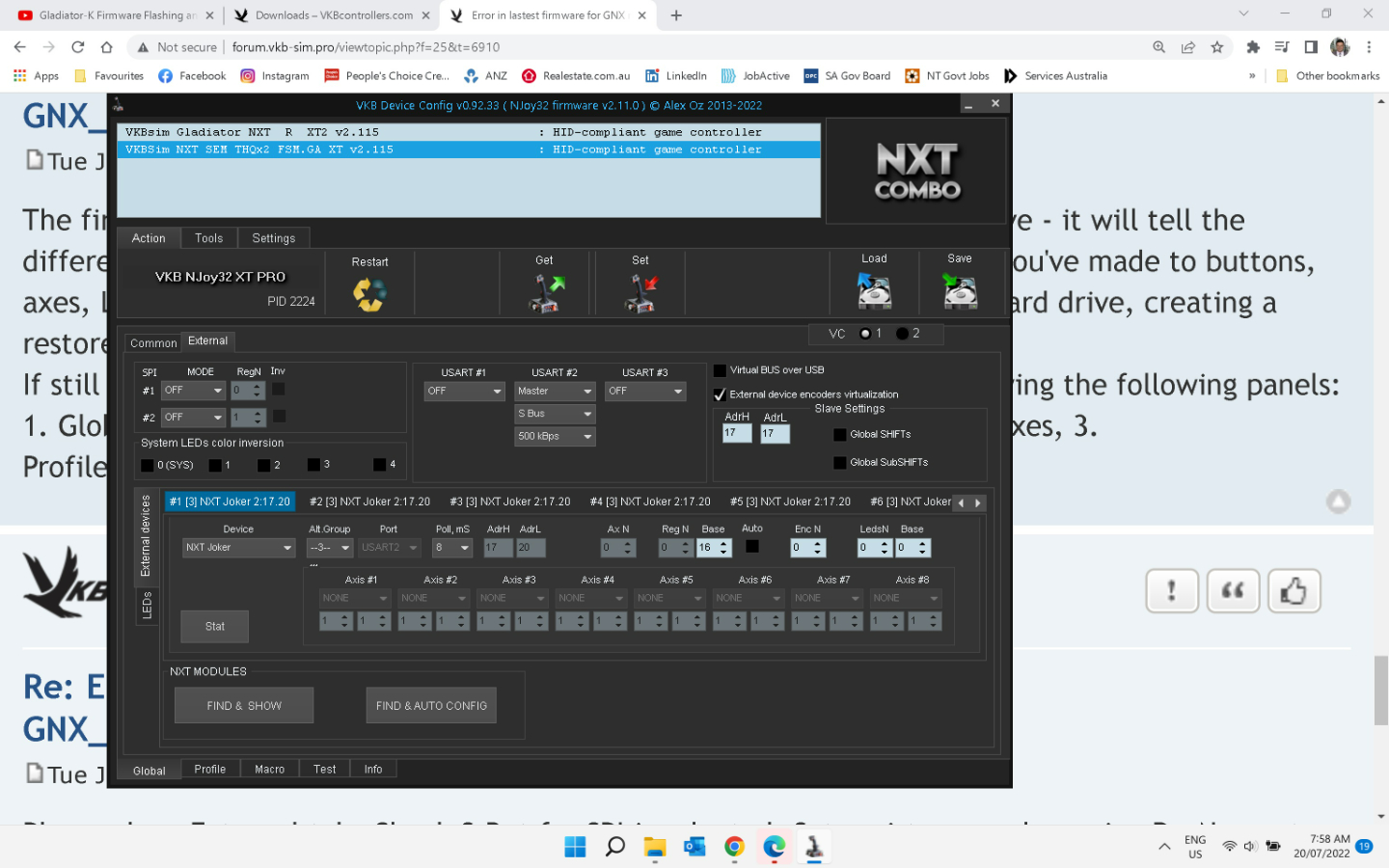Open USART #1 dropdown
Screen dimensions: 1389x868
(465, 392)
